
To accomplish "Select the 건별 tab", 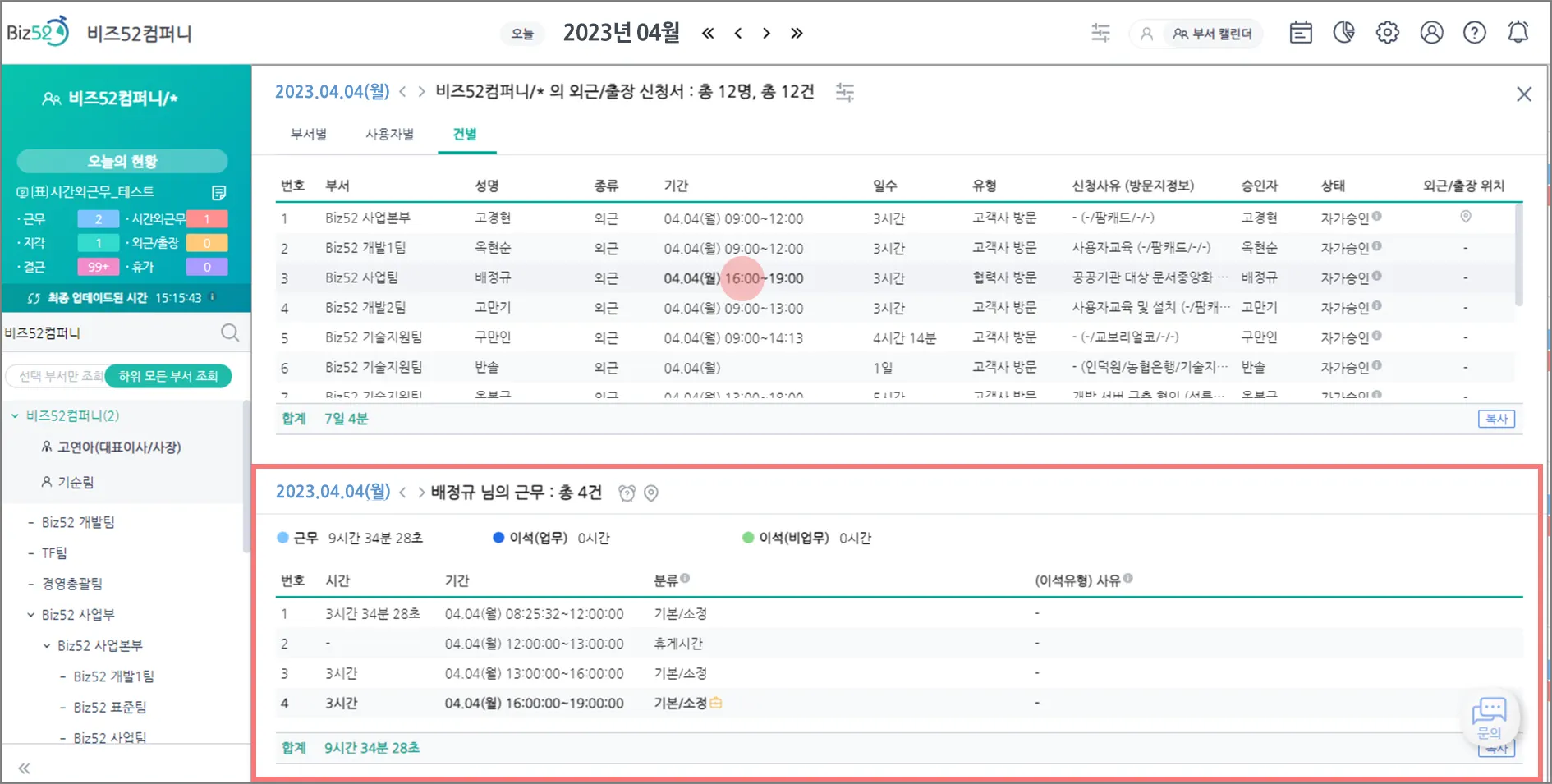I will tap(465, 135).
